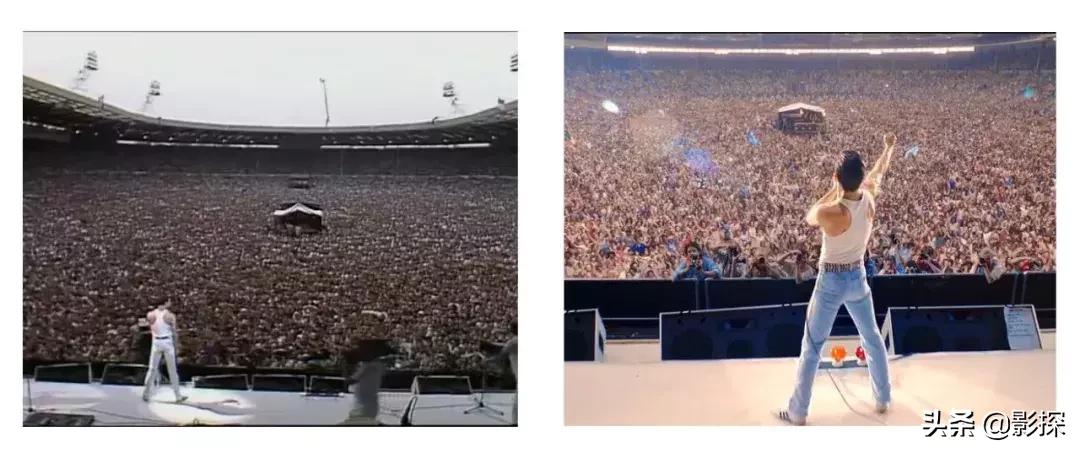Image resolution: width=1080 pixels, height=453 pixels.
Task: Select the mixing tower in the right crowd
Action: (800, 118)
